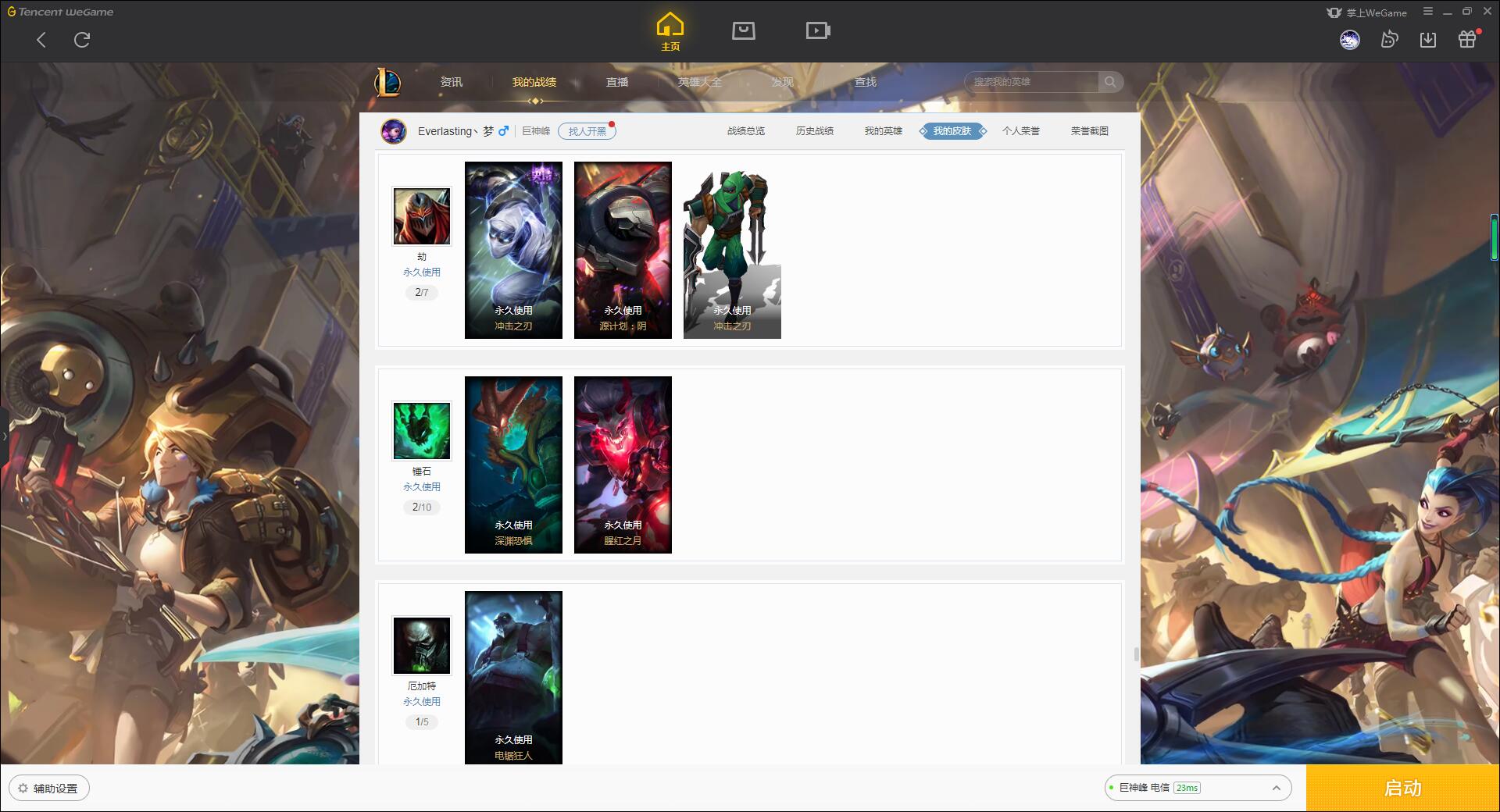The height and width of the screenshot is (812, 1500).
Task: Click the 锤石 (Thresh) champion portrait
Action: (422, 431)
